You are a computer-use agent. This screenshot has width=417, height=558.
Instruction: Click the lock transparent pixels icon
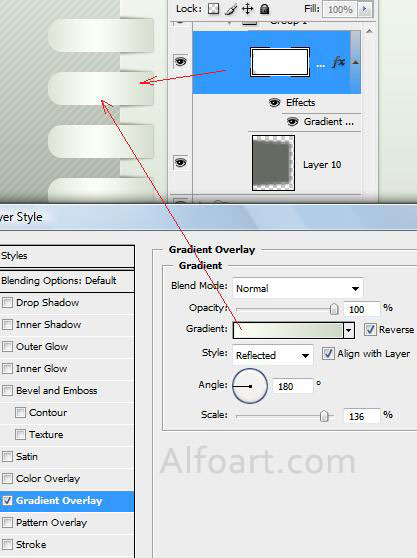(x=213, y=9)
